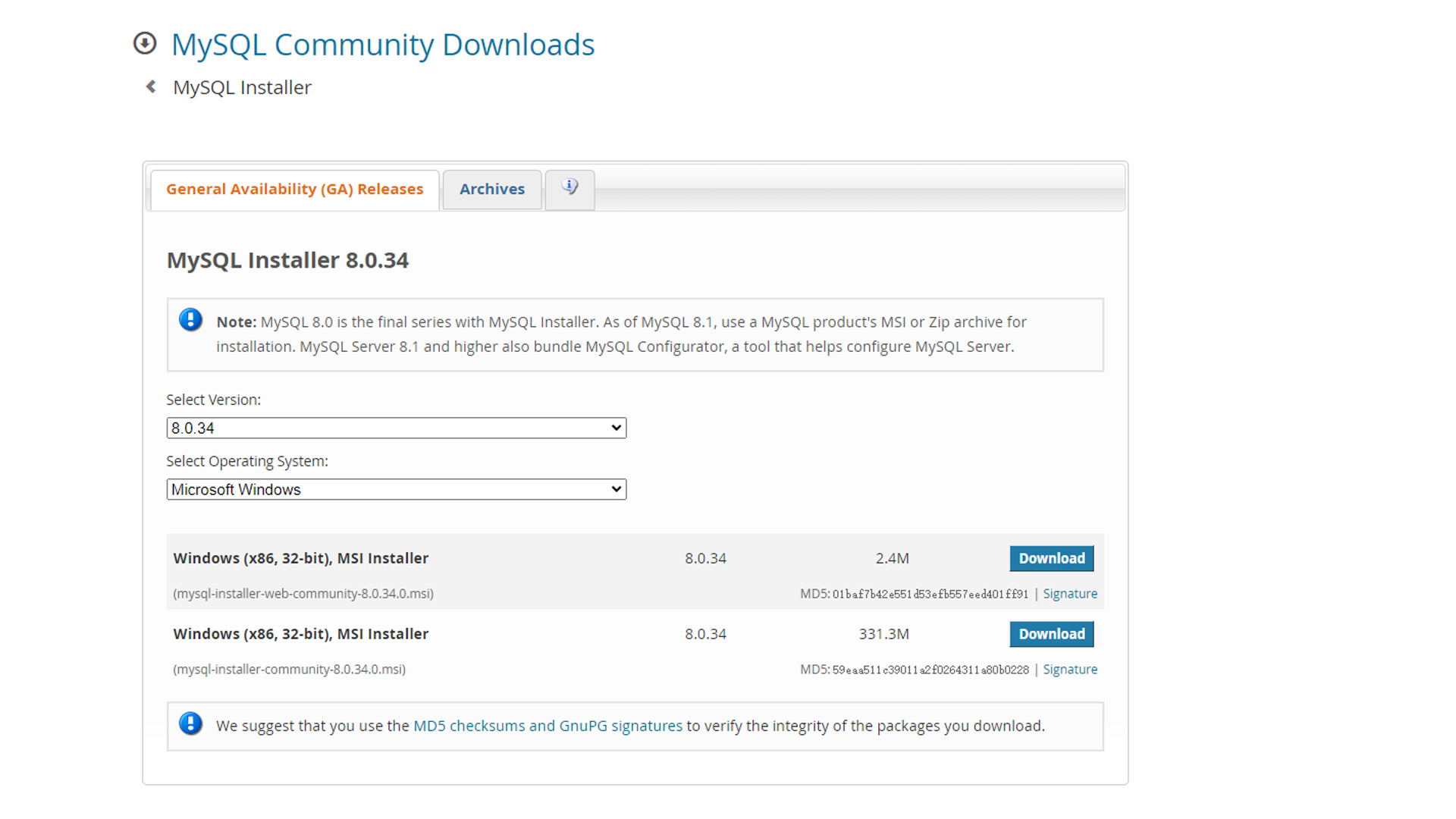Click the info icon beside checksum suggestion

(x=190, y=723)
